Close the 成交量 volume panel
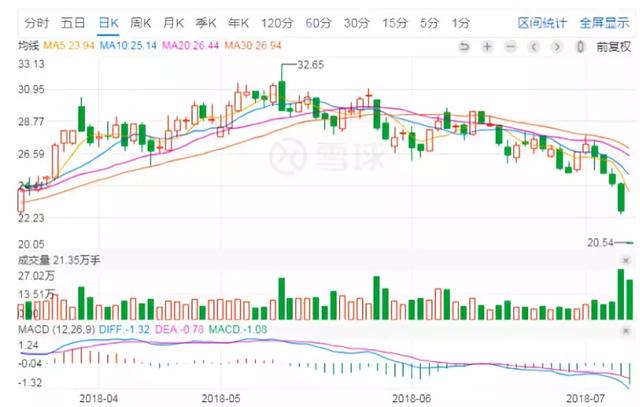This screenshot has width=640, height=407. tap(626, 260)
